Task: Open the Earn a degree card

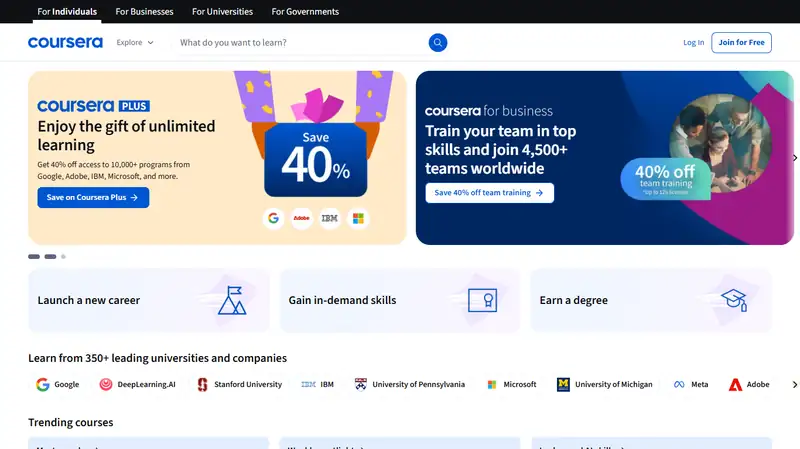Action: (x=651, y=301)
